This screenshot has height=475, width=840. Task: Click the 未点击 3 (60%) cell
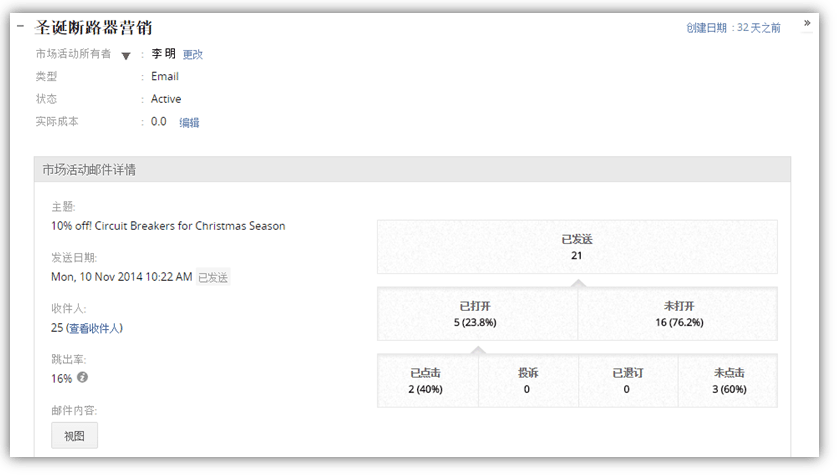(x=728, y=381)
